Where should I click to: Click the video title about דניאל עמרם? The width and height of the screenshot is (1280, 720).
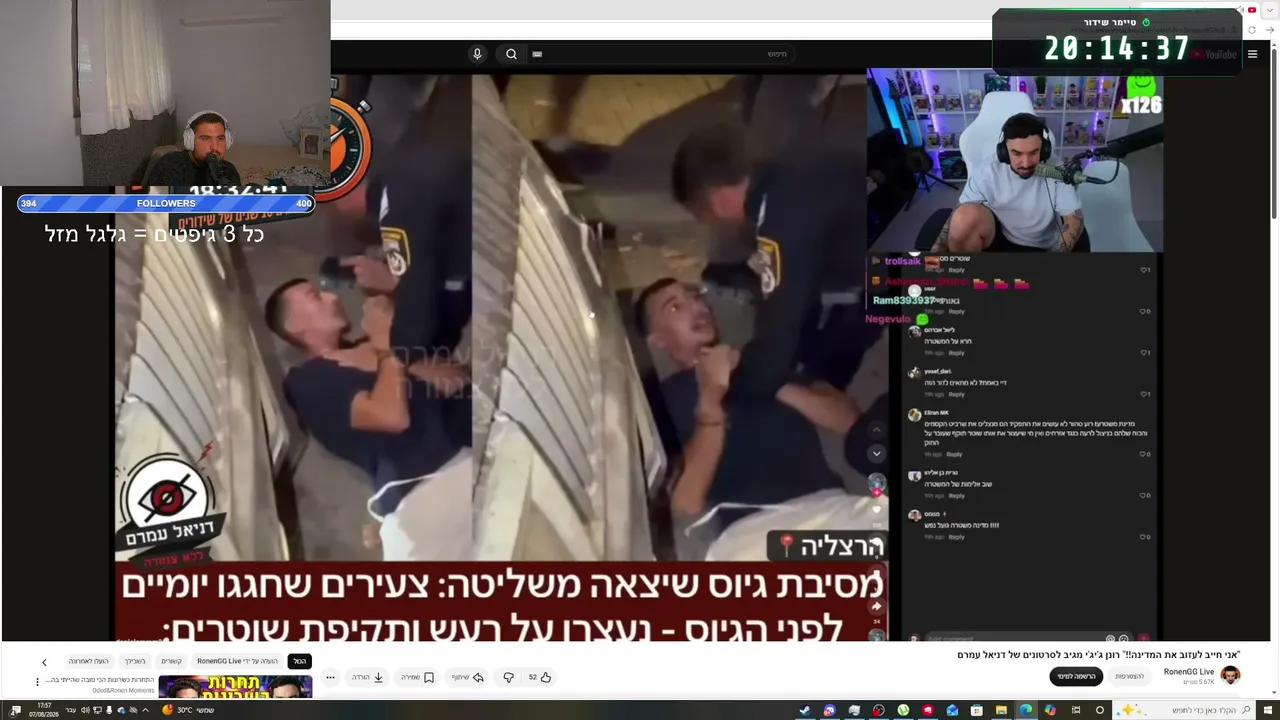[x=1099, y=655]
